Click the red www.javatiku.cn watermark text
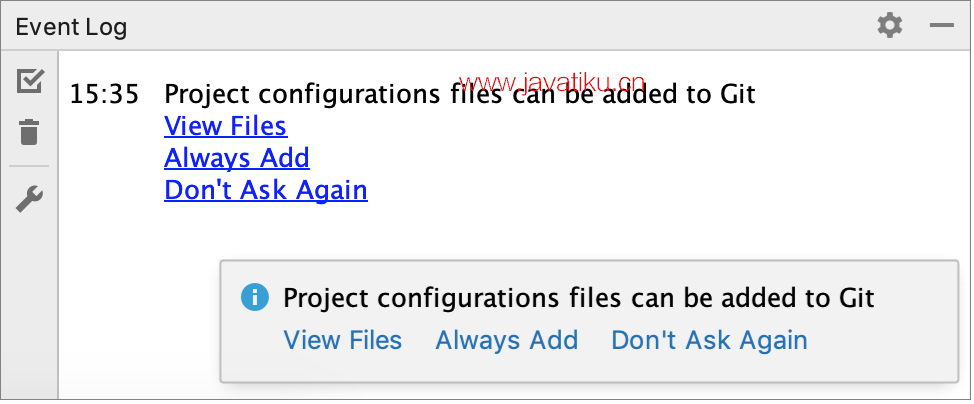The height and width of the screenshot is (404, 974). [553, 82]
